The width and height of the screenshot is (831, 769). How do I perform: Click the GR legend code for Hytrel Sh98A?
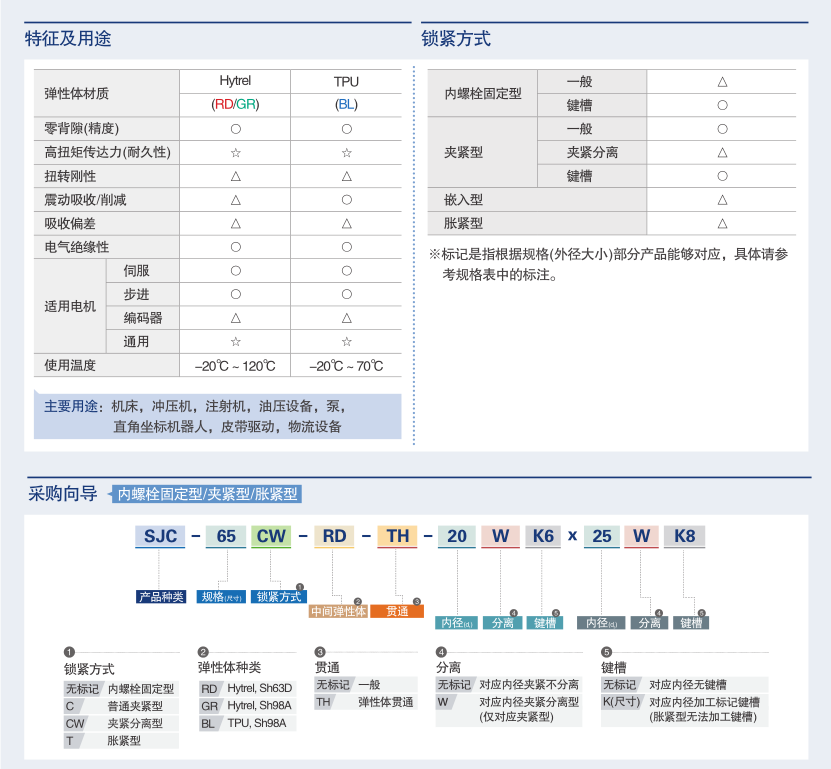point(209,706)
